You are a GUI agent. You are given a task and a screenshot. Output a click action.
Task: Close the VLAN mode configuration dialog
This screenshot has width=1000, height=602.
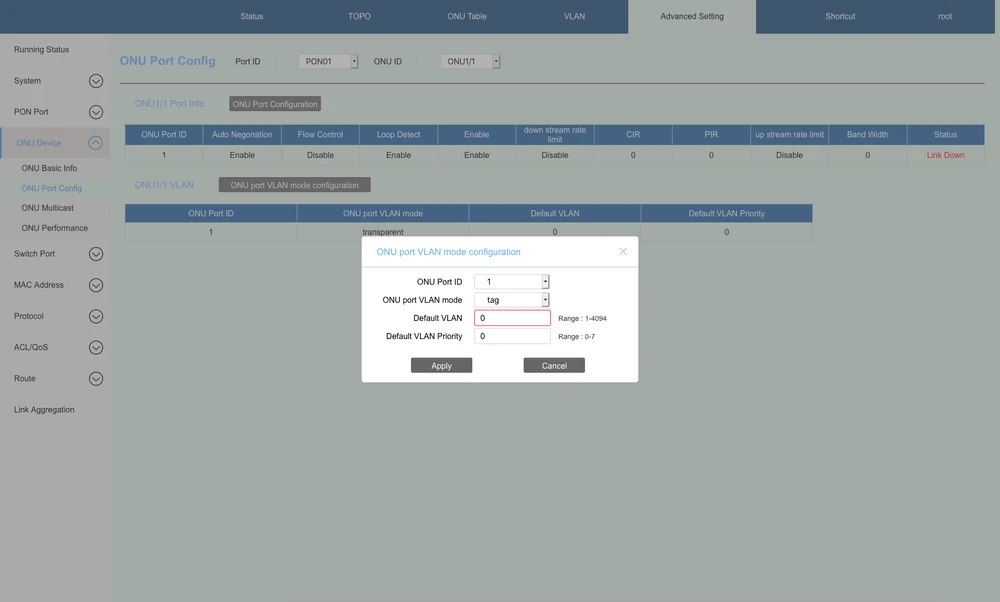[623, 252]
